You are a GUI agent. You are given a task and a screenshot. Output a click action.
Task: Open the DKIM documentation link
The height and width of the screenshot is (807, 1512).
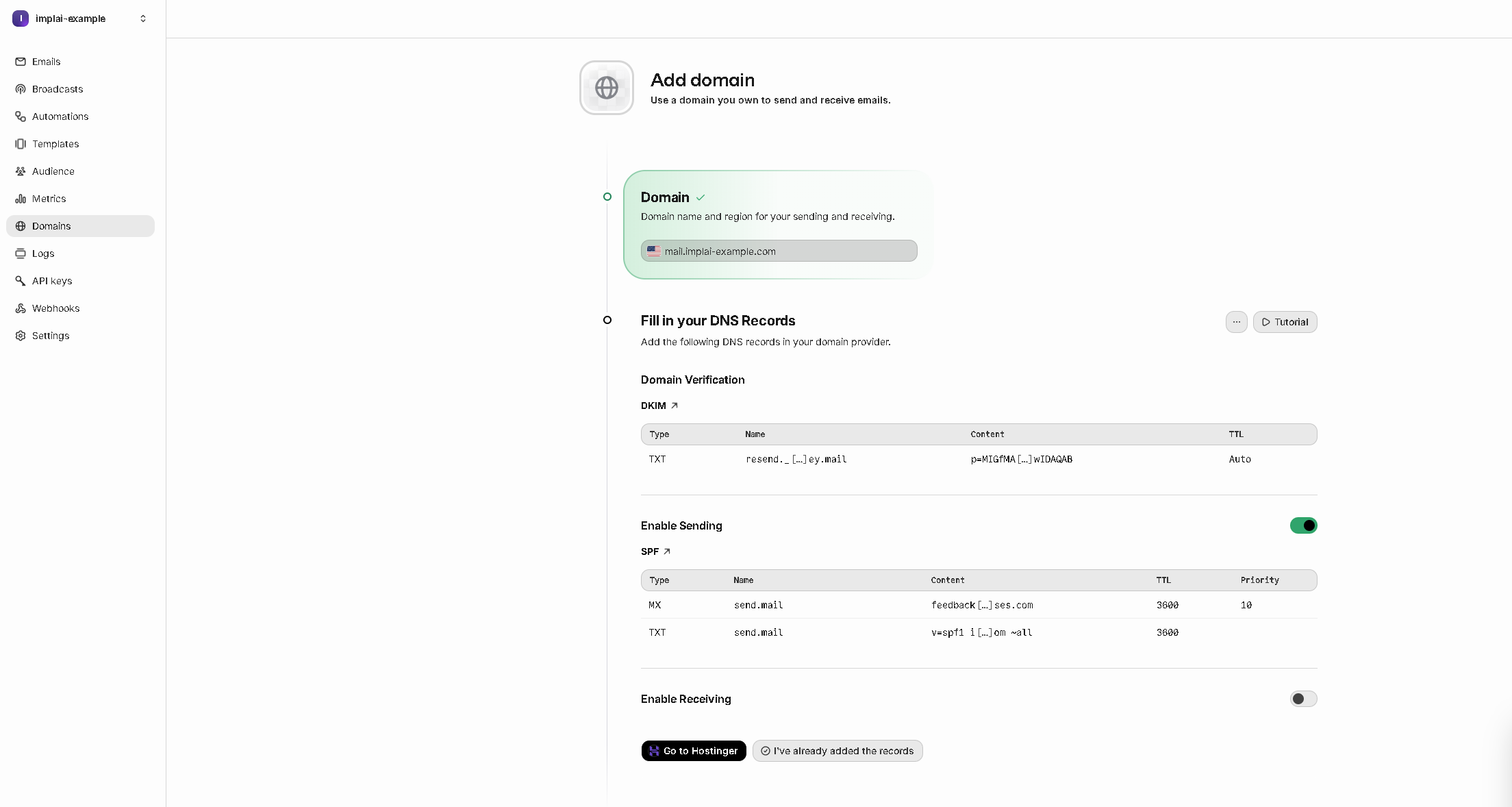point(659,406)
